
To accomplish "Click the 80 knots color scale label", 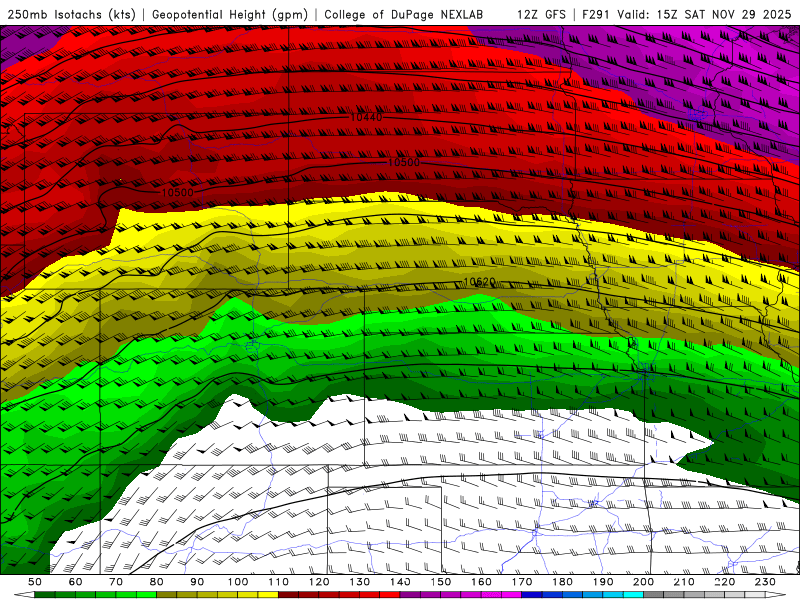I will tap(157, 582).
